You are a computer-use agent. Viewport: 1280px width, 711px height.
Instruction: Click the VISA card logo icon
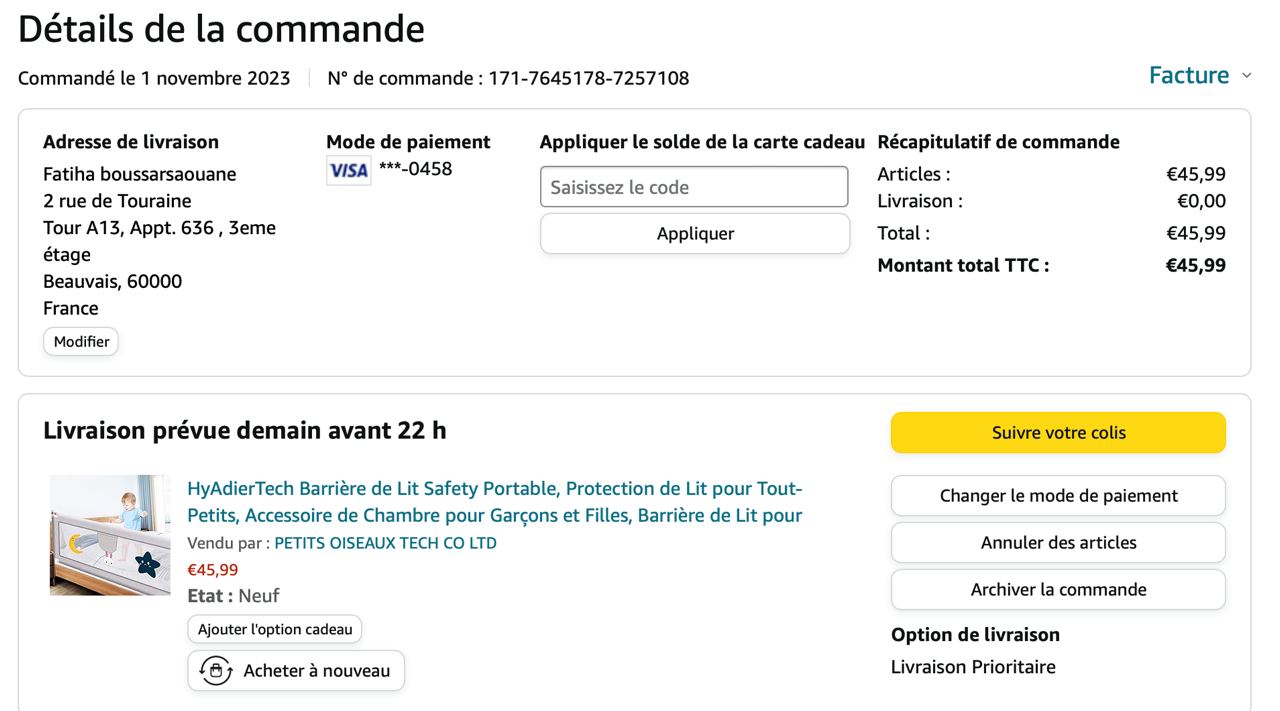click(x=348, y=170)
